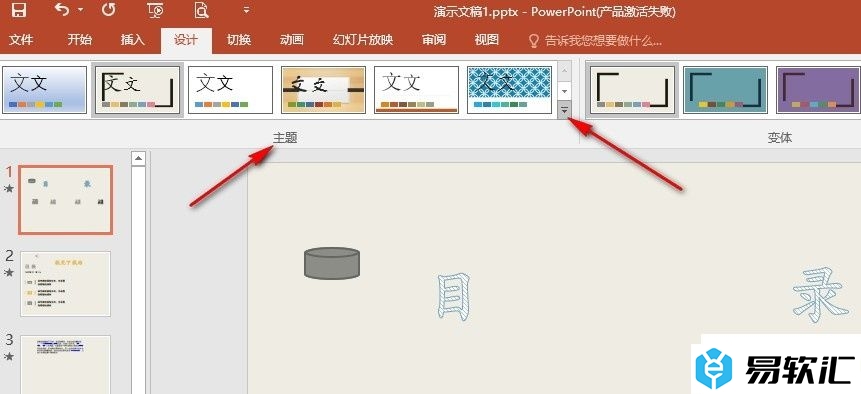Image resolution: width=861 pixels, height=394 pixels.
Task: Open Customize Quick Access Toolbar dropdown
Action: click(x=247, y=10)
